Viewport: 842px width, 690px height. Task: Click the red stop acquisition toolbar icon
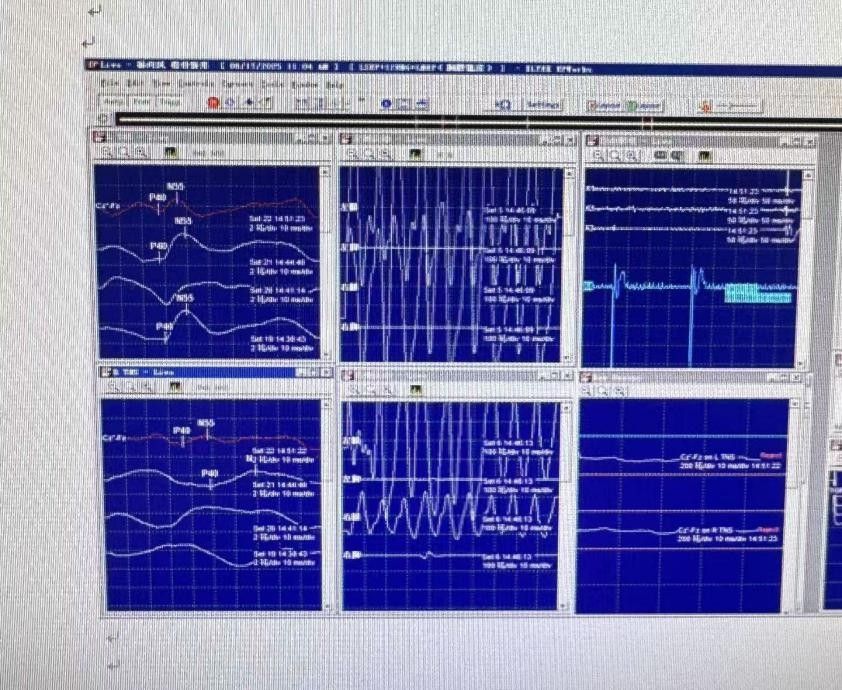coord(213,103)
